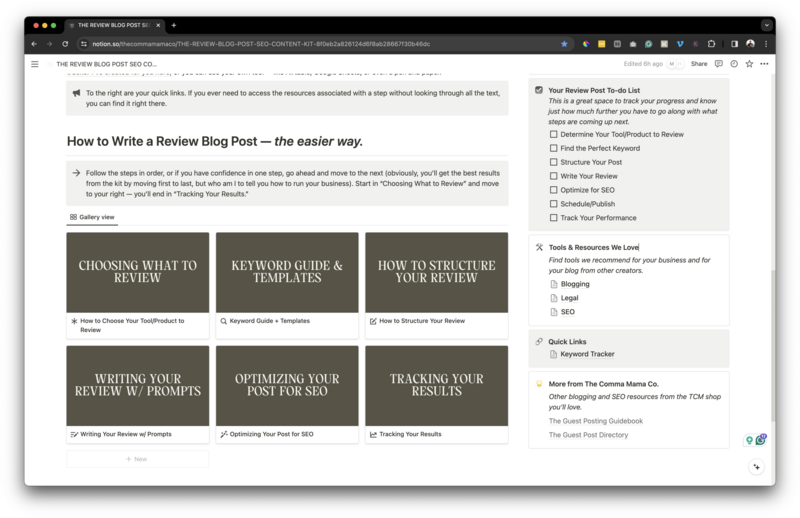The image size is (800, 518).
Task: Click the page breadcrumb THE REVIEW BLOG POST SEO CO...
Action: [106, 64]
